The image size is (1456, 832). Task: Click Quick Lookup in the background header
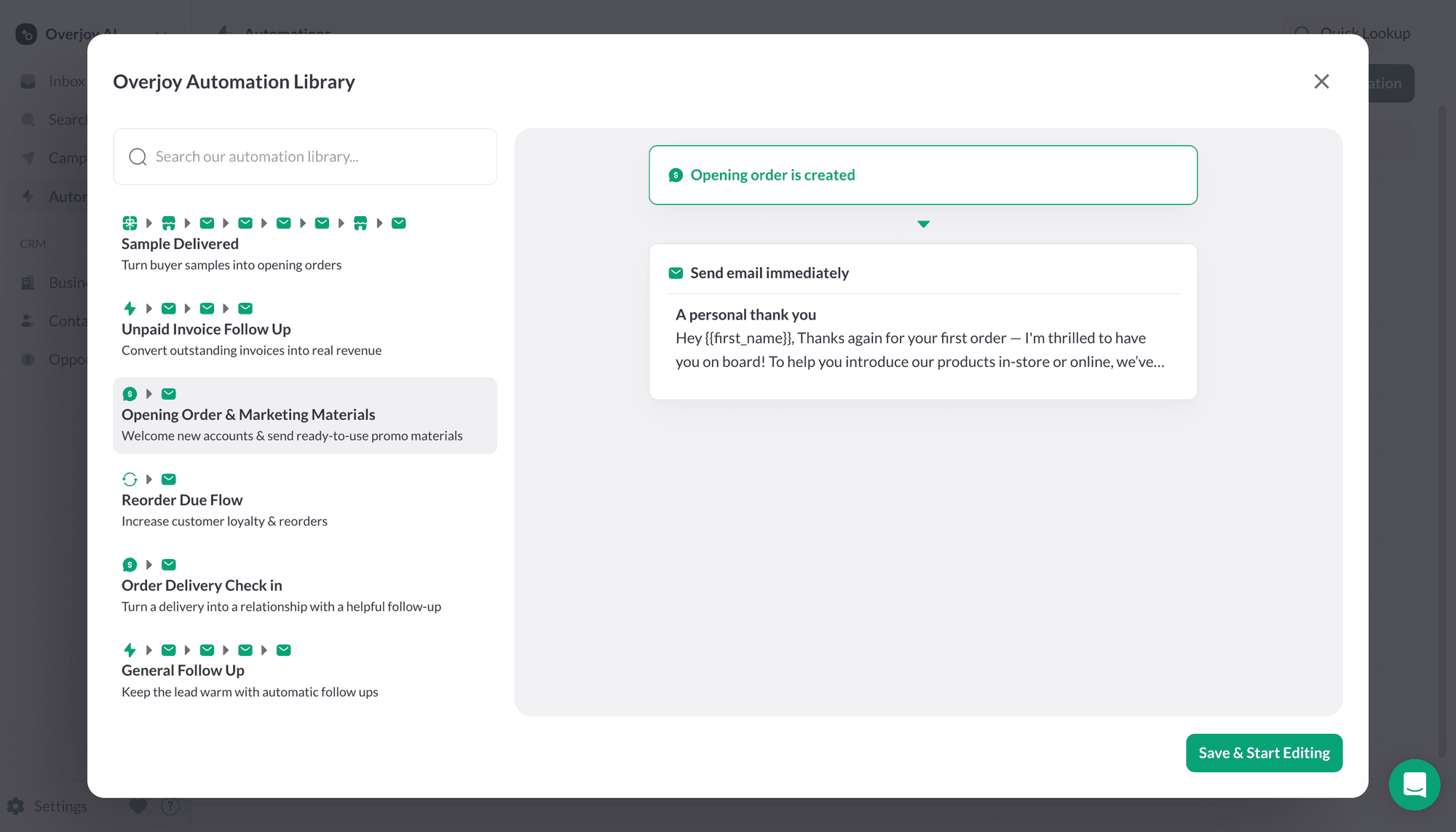tap(1353, 33)
